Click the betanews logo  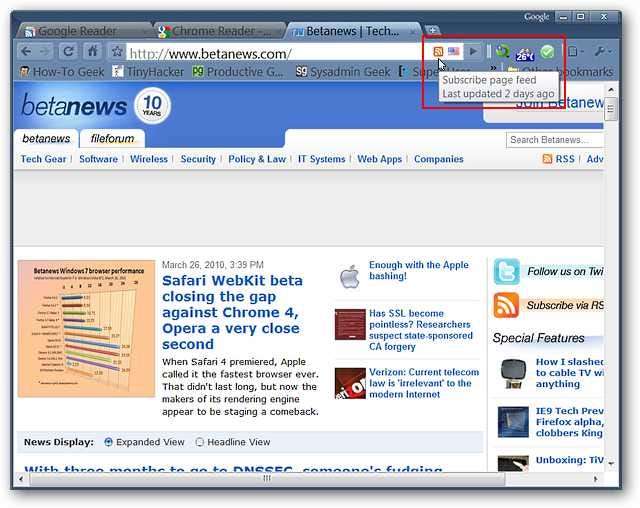click(74, 106)
